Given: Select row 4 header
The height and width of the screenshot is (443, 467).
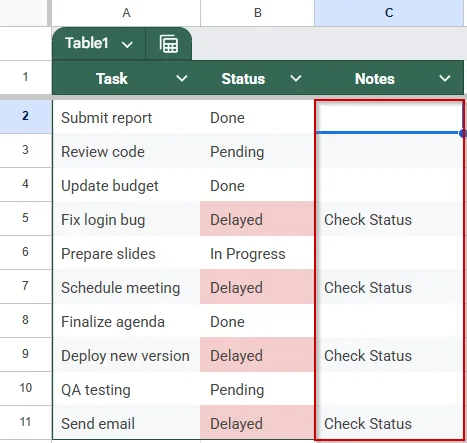Looking at the screenshot, I should point(25,184).
